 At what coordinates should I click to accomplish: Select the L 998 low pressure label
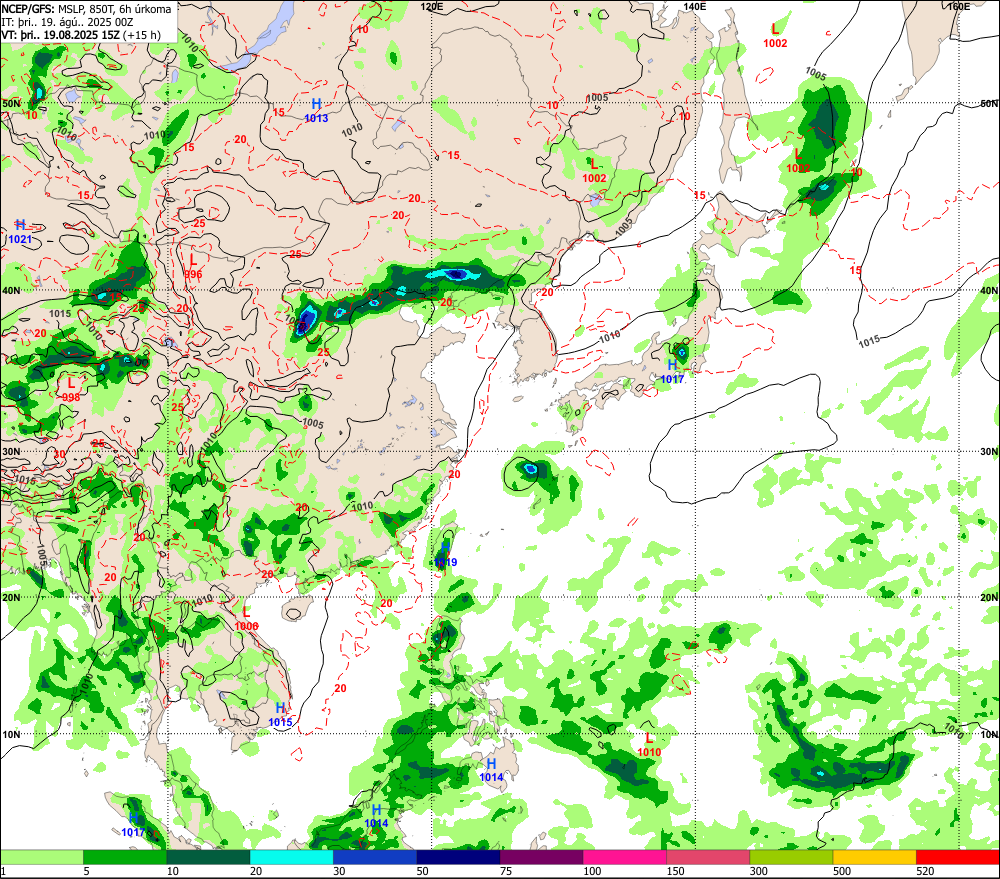coord(71,390)
